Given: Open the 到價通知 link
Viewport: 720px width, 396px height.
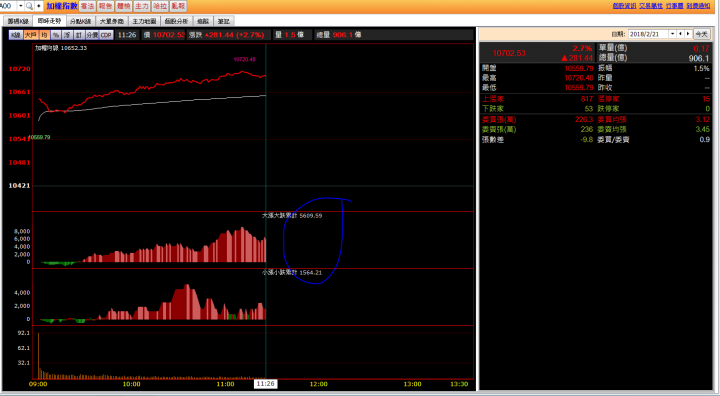Looking at the screenshot, I should pos(698,6).
